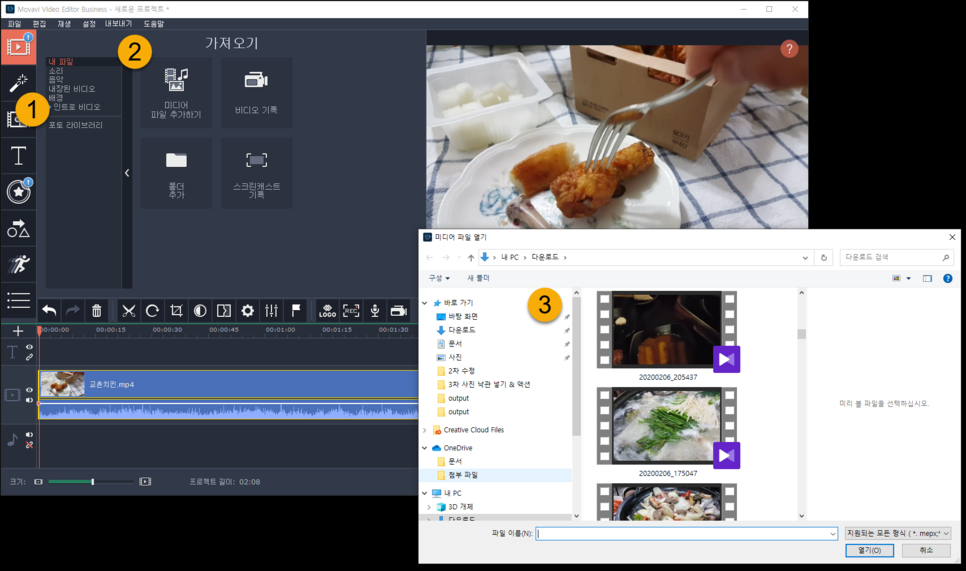Delete the selected clip with trash icon
The height and width of the screenshot is (571, 966).
click(97, 311)
